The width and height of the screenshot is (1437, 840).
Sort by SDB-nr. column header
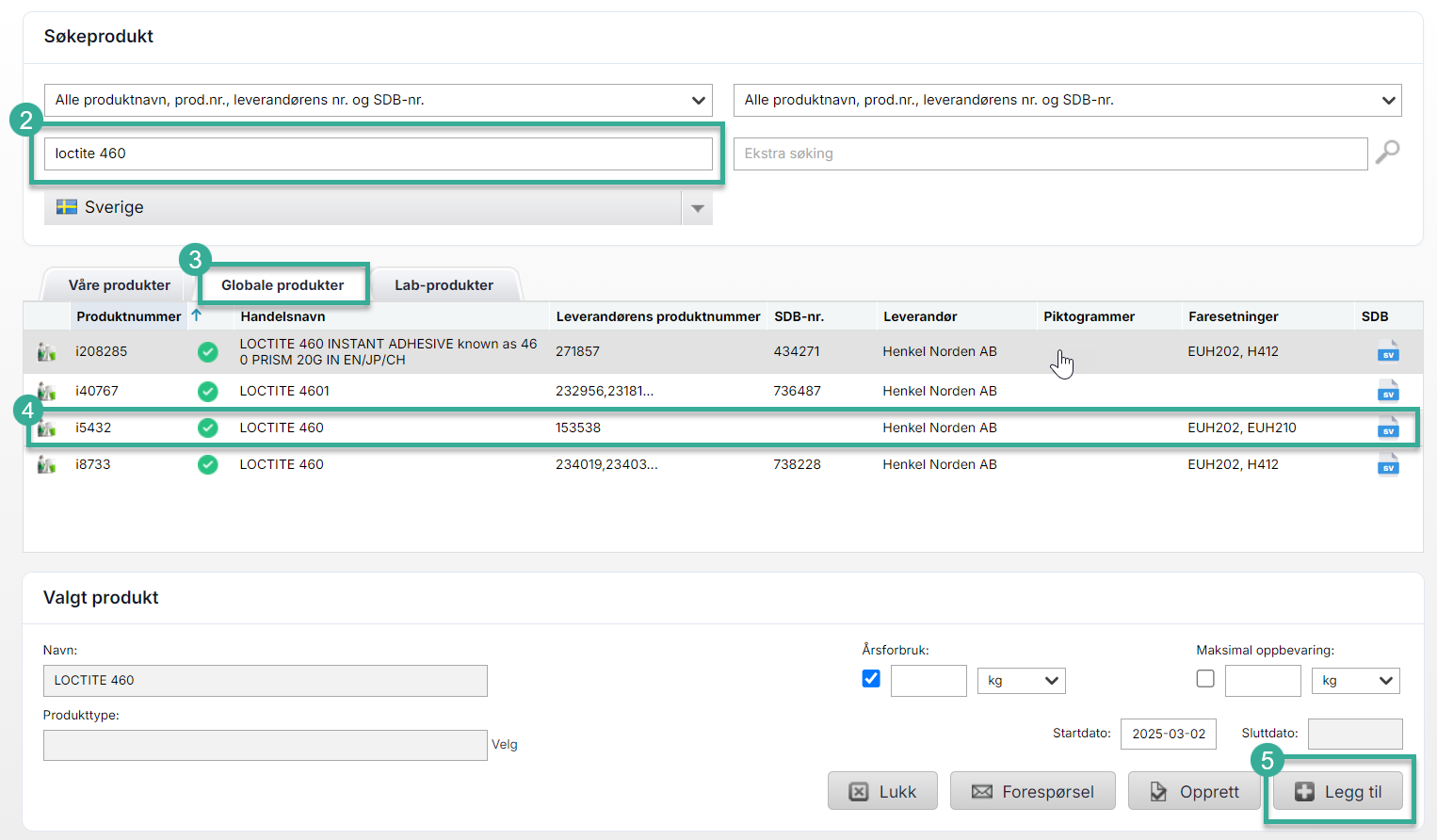799,316
